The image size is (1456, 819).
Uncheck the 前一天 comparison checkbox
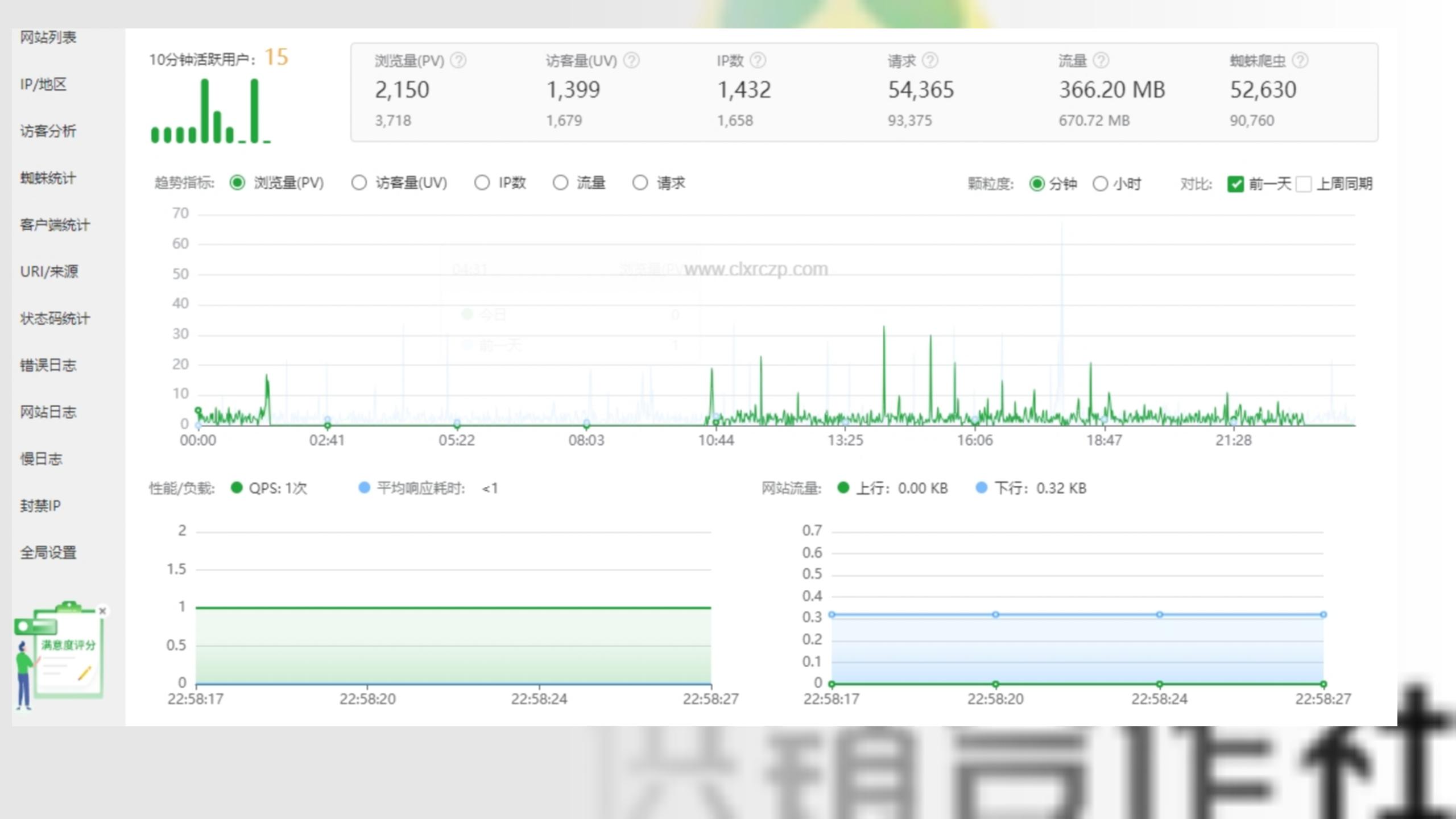(x=1235, y=184)
